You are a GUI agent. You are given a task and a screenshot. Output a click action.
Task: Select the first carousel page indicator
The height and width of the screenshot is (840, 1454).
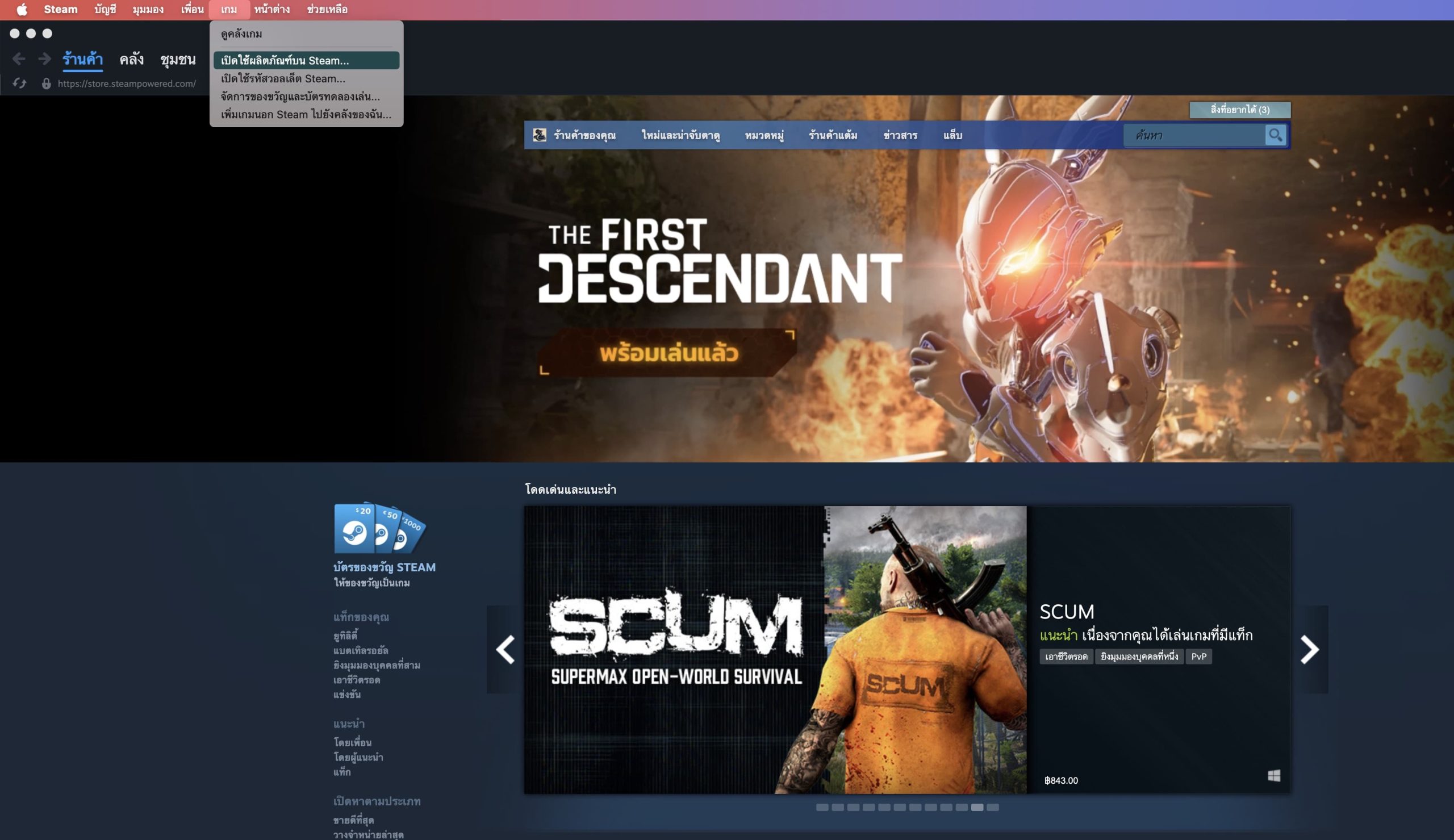822,807
